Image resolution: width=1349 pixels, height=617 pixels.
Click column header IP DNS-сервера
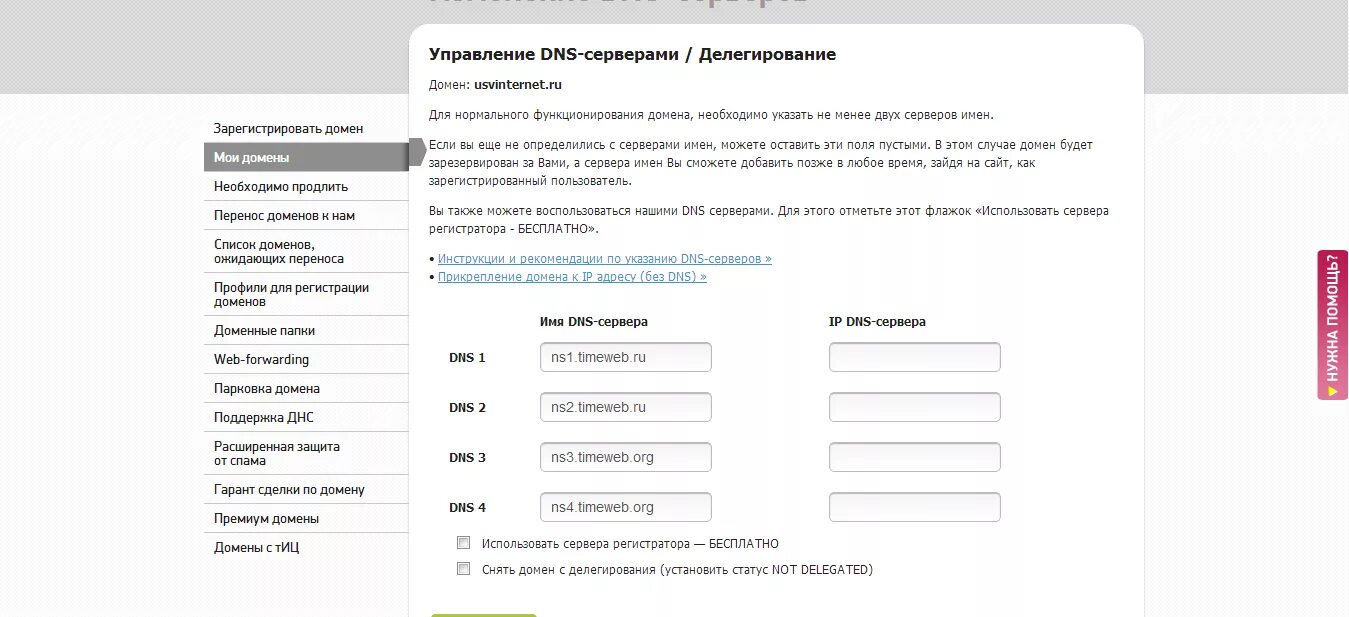[x=877, y=322]
